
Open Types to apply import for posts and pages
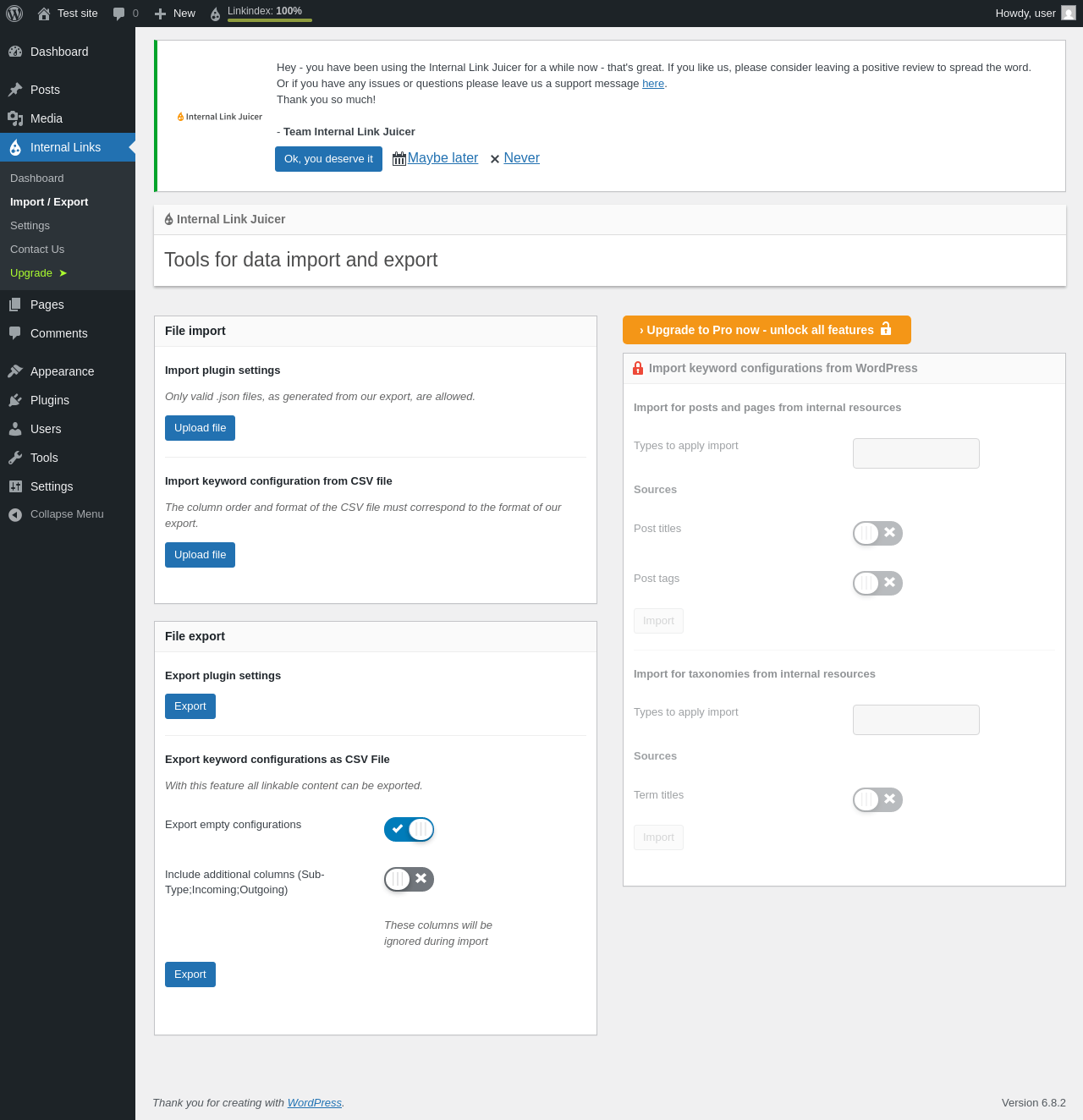pyautogui.click(x=916, y=453)
